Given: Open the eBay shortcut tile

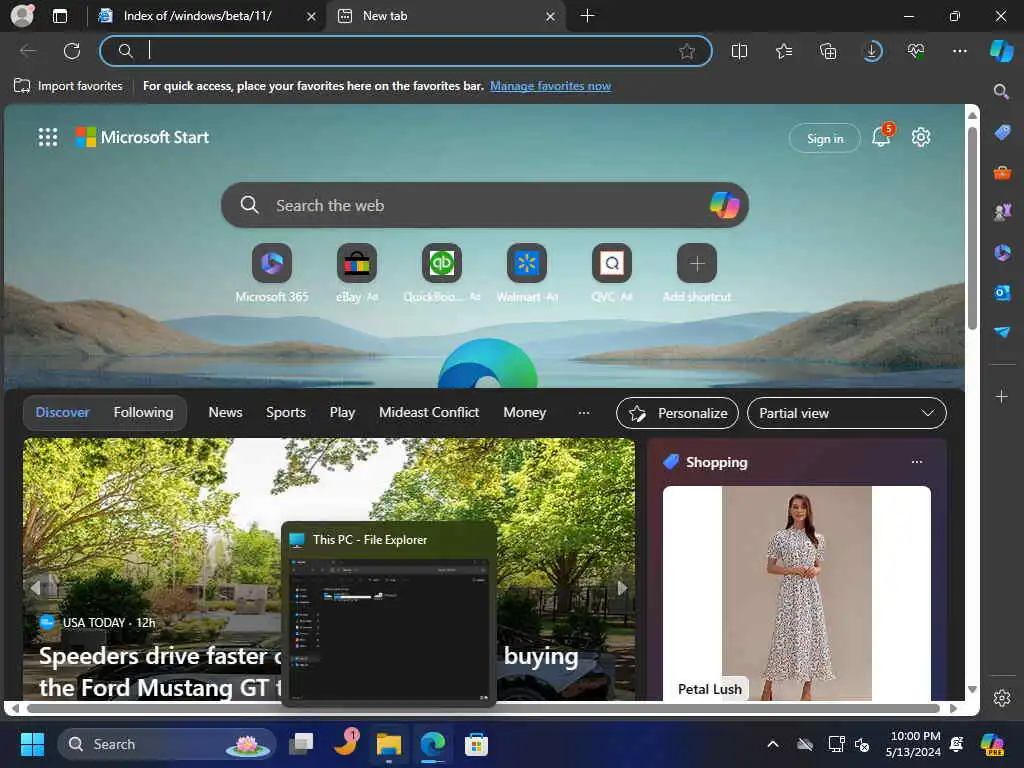Looking at the screenshot, I should (x=357, y=263).
